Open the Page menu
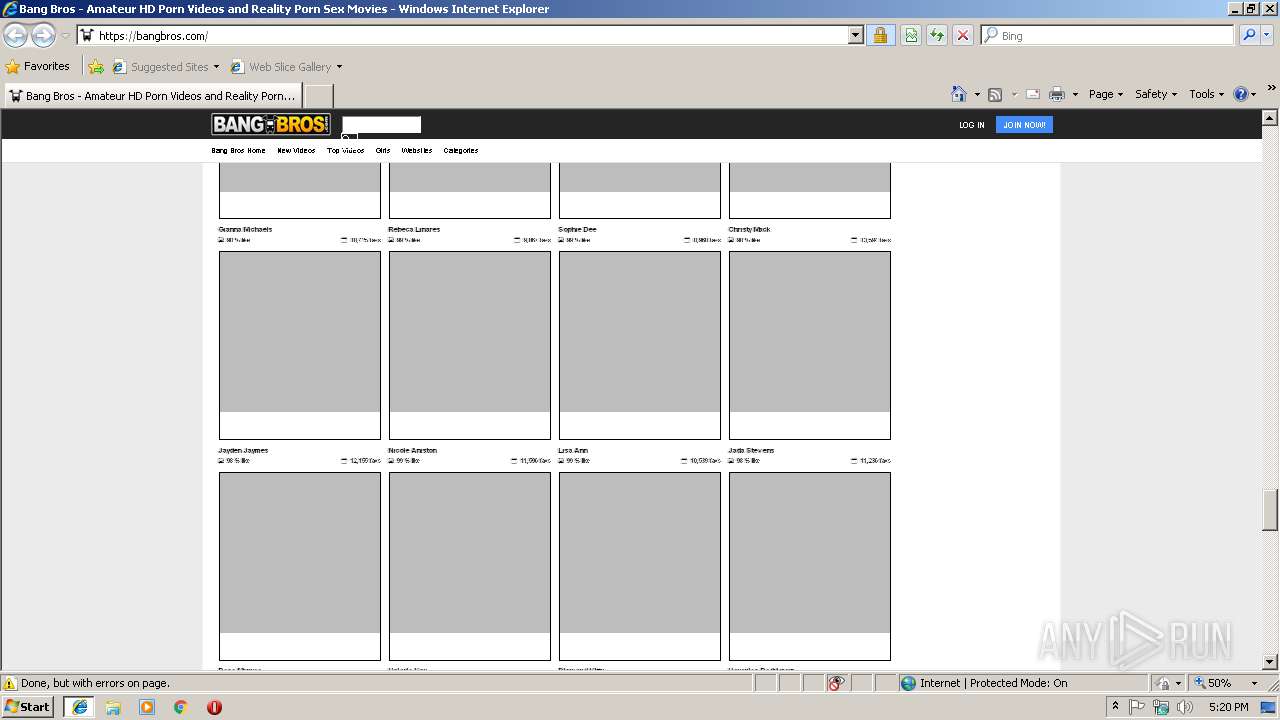The image size is (1280, 720). (1105, 94)
